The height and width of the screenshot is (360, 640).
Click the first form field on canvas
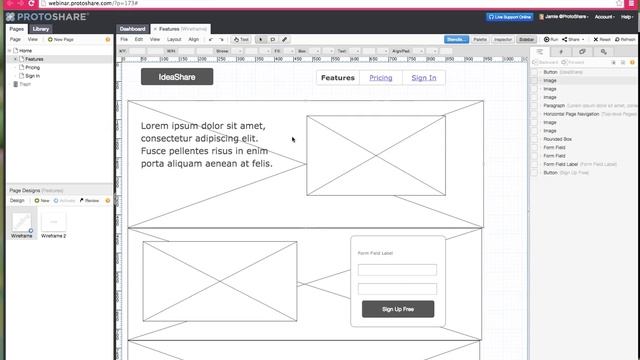tap(397, 270)
